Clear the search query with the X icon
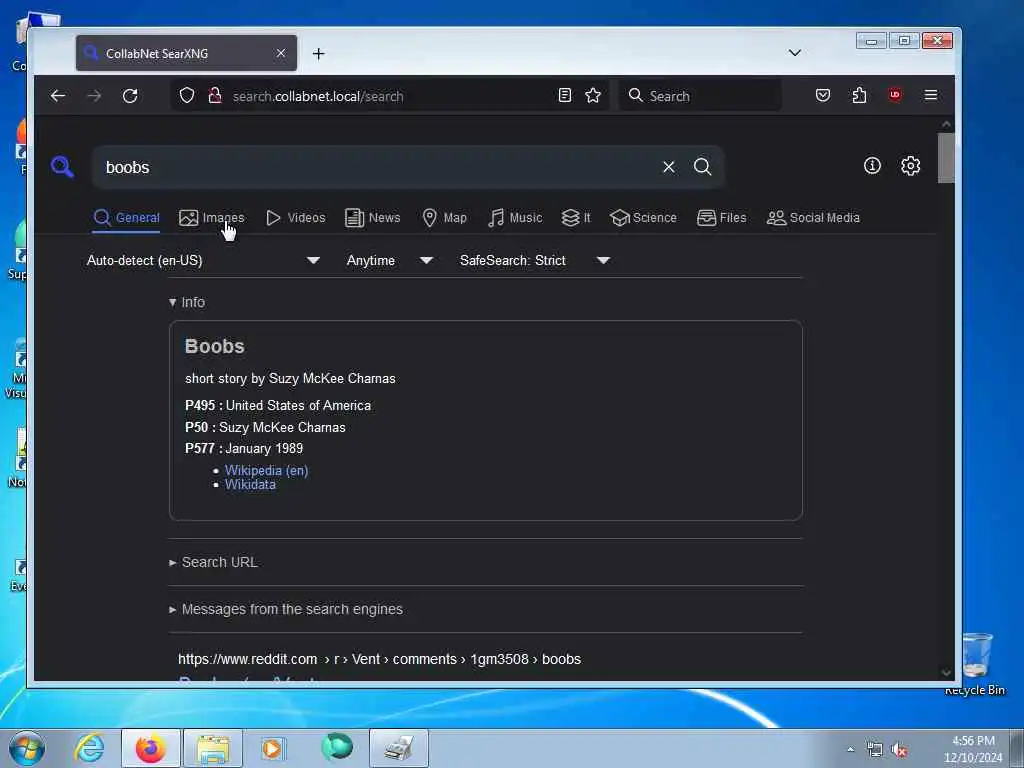This screenshot has width=1024, height=768. [x=668, y=167]
